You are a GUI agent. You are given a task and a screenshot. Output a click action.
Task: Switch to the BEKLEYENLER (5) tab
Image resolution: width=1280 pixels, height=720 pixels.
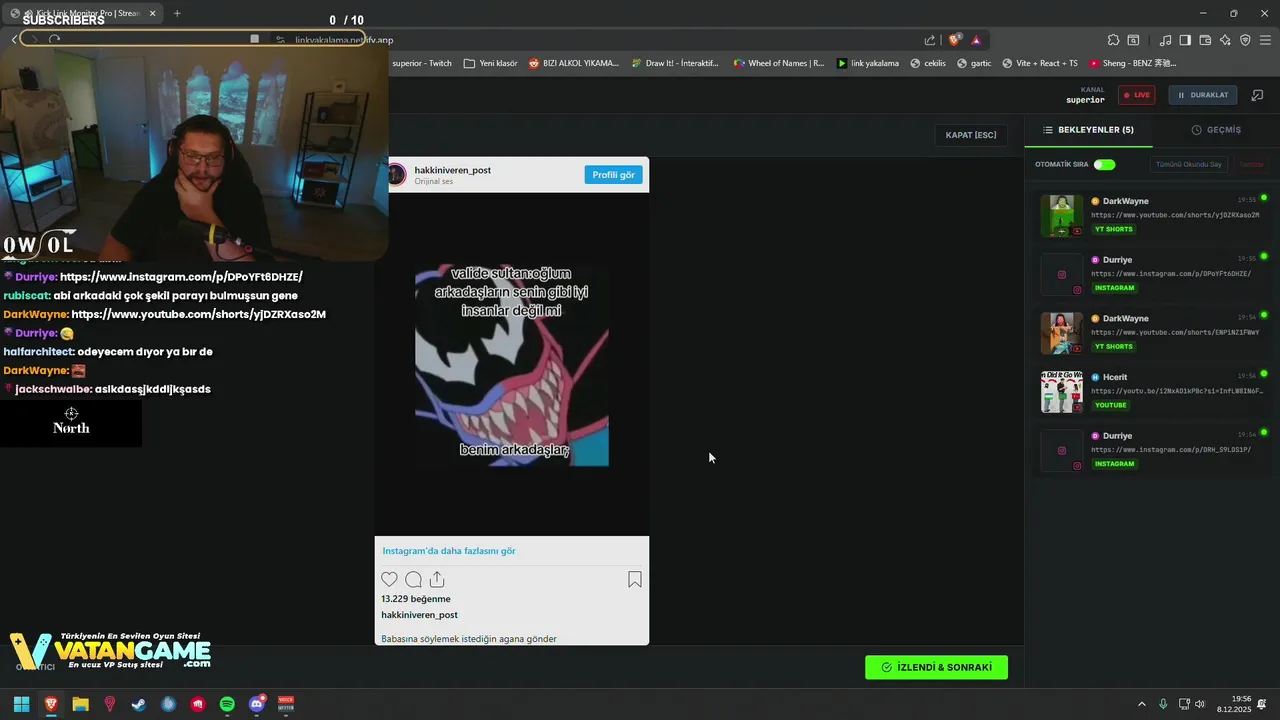tap(1088, 130)
